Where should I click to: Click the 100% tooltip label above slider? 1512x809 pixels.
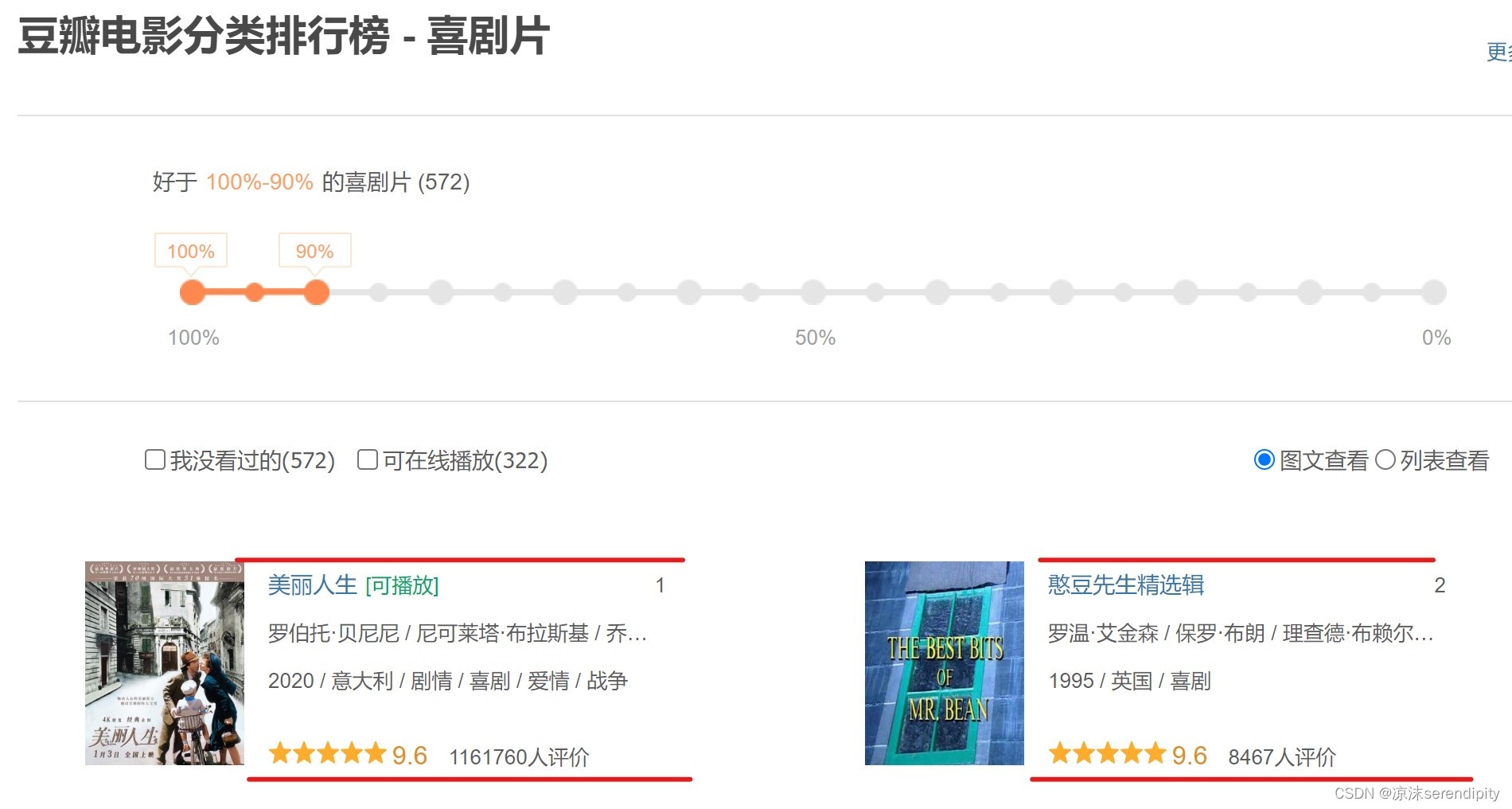coord(191,251)
